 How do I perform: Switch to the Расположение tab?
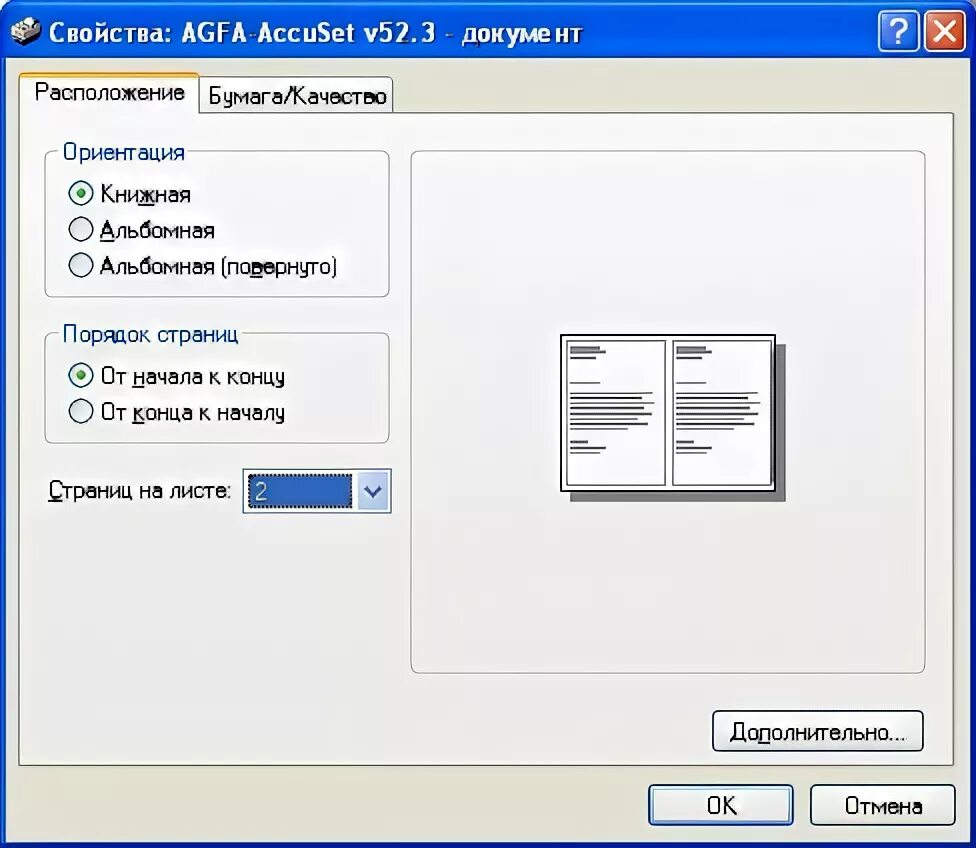109,93
